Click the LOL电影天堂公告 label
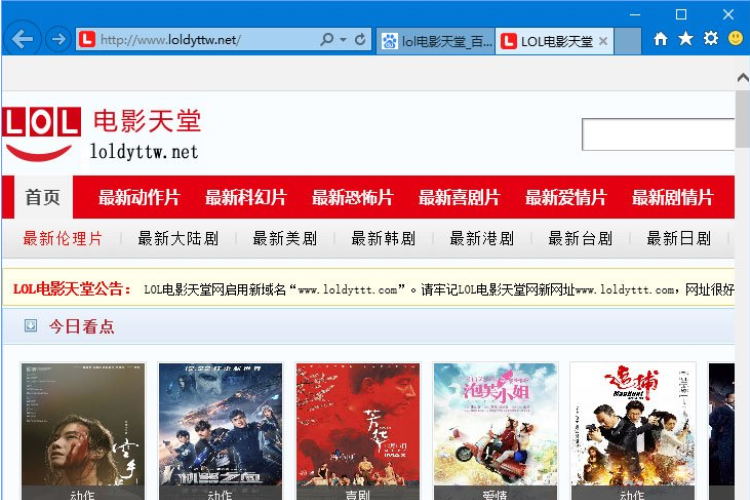 72,289
